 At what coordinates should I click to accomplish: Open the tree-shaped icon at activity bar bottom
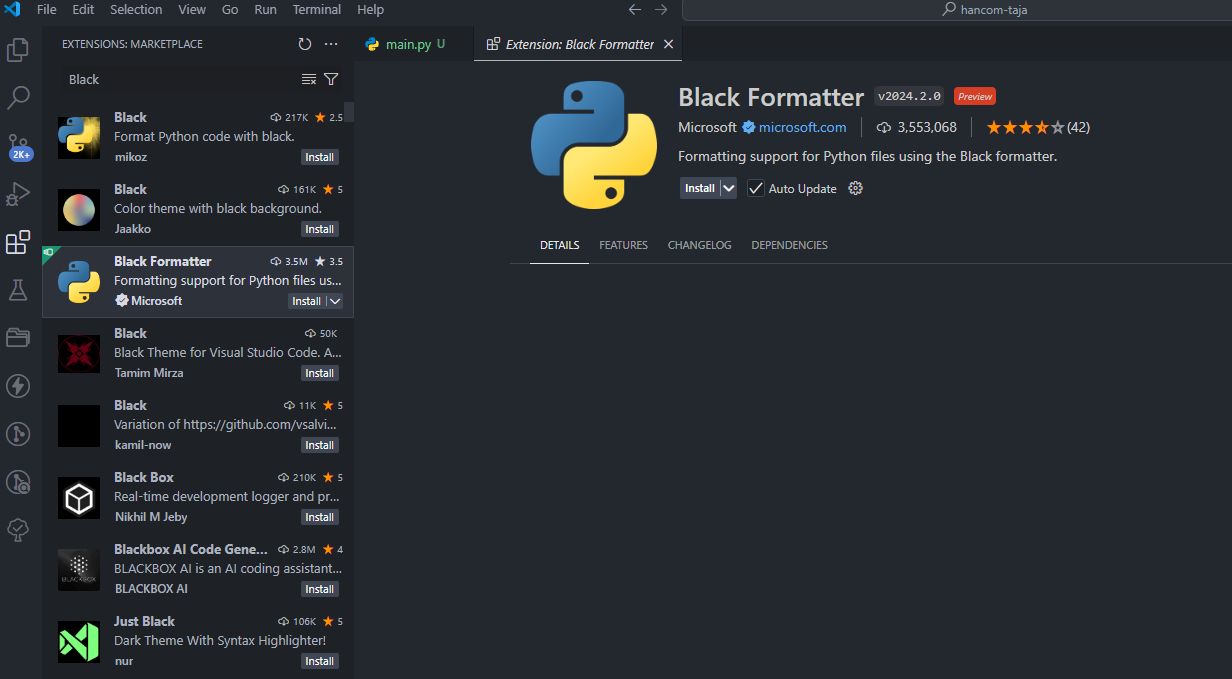point(18,529)
